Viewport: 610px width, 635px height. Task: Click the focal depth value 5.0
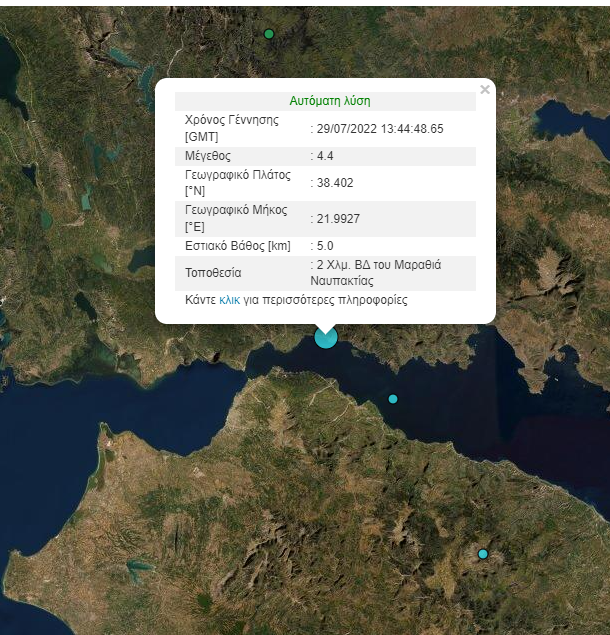coord(325,246)
